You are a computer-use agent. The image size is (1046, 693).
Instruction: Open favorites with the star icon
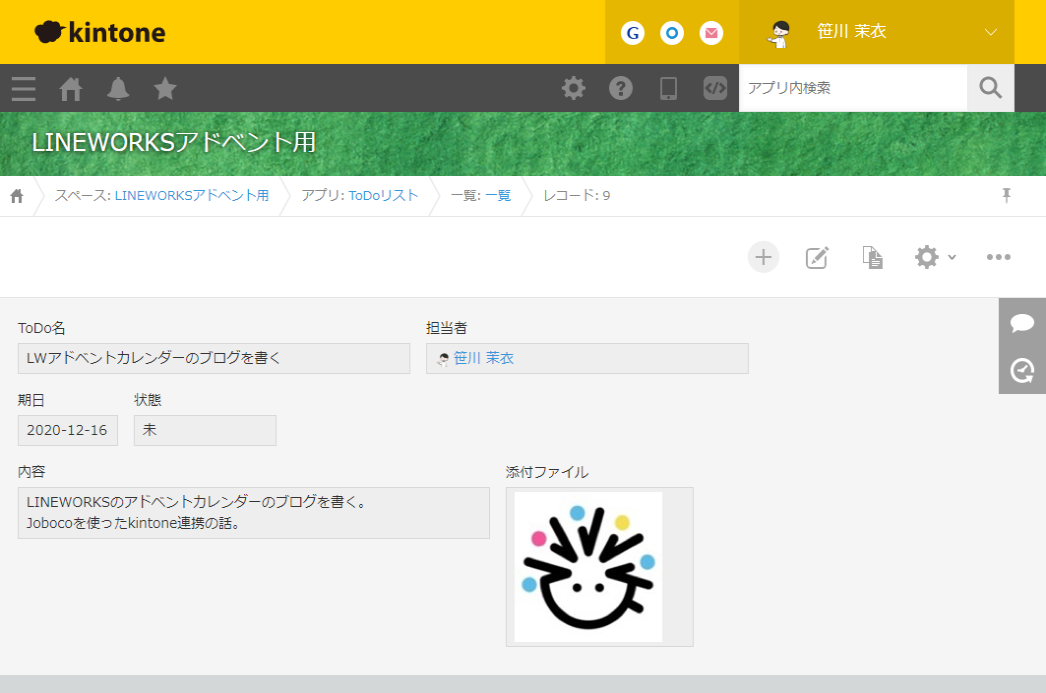tap(164, 88)
